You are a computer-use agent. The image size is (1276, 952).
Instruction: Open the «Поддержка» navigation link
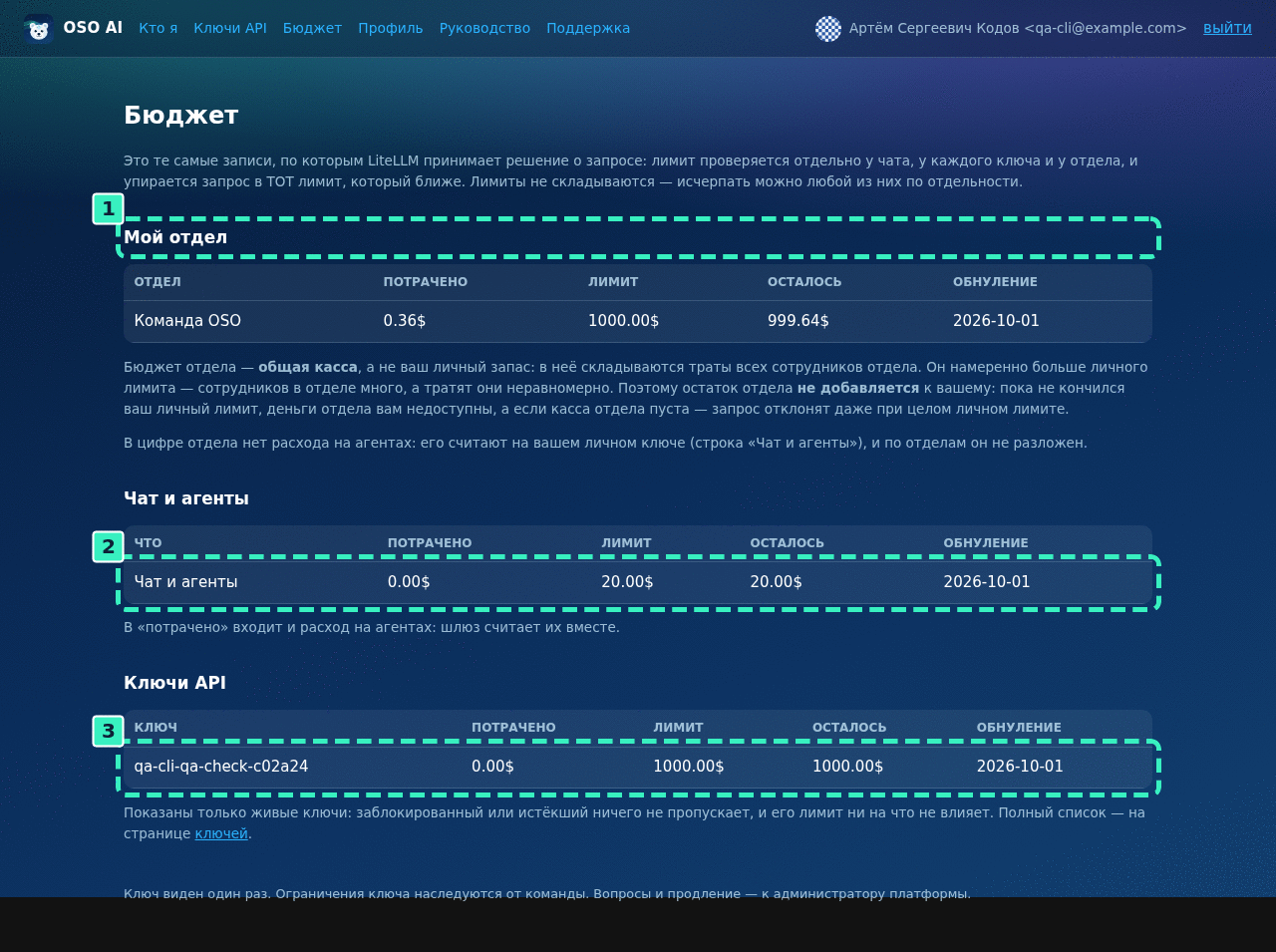(588, 28)
